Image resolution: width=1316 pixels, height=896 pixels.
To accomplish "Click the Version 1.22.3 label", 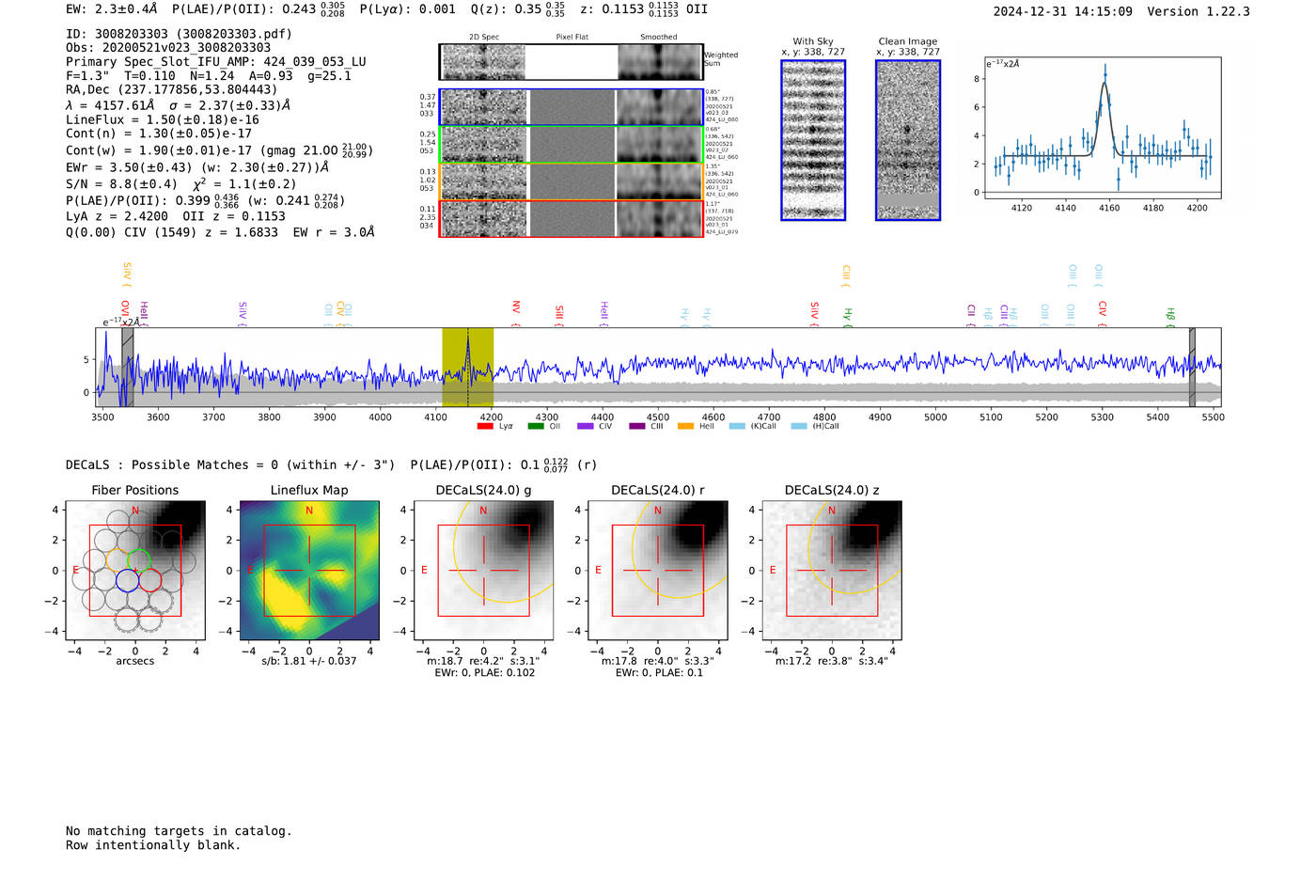I will 1198,12.
